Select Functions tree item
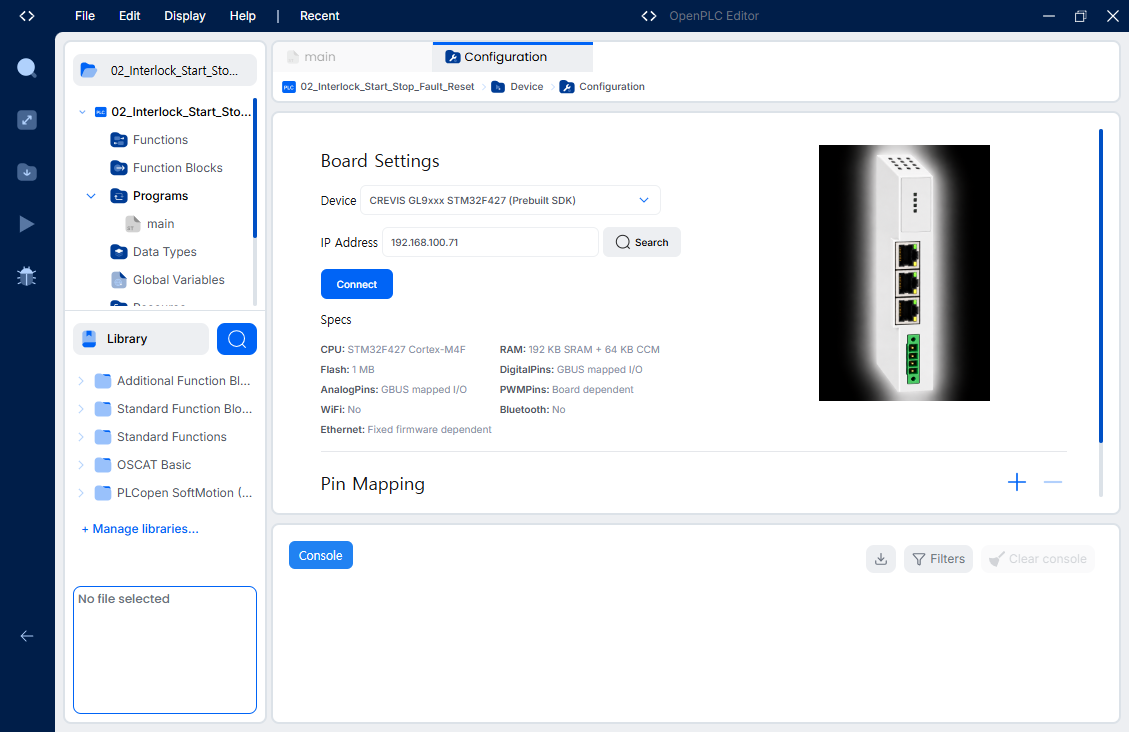Viewport: 1129px width, 732px height. [x=161, y=140]
